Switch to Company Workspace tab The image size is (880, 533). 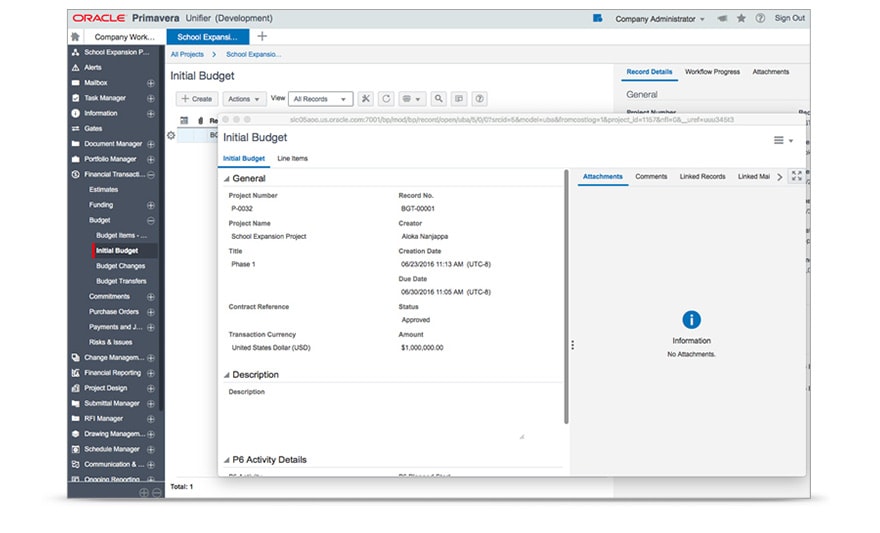(124, 37)
